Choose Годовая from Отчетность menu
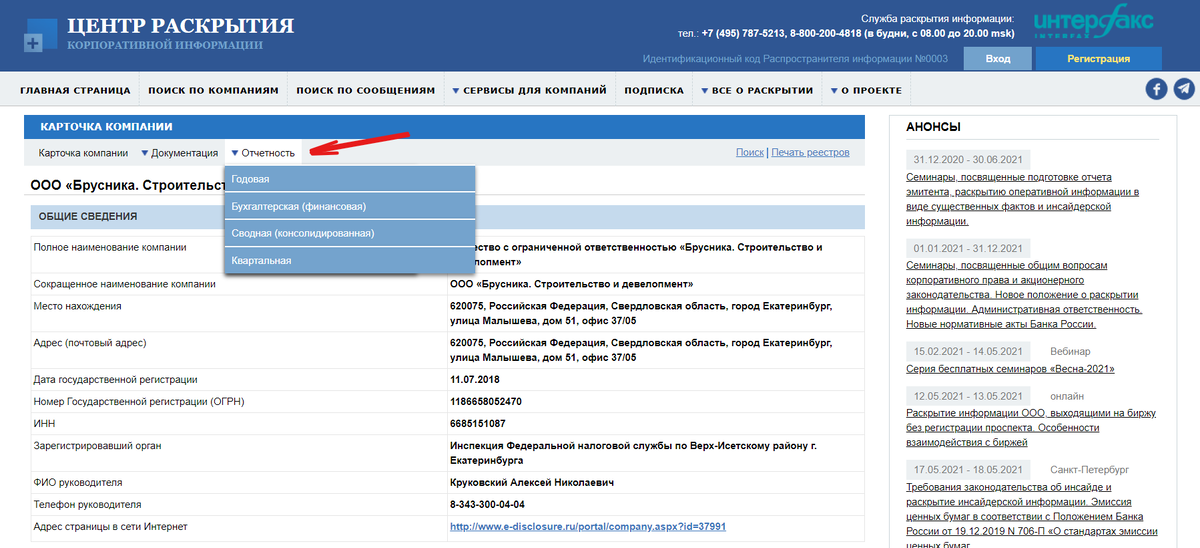 click(x=350, y=179)
